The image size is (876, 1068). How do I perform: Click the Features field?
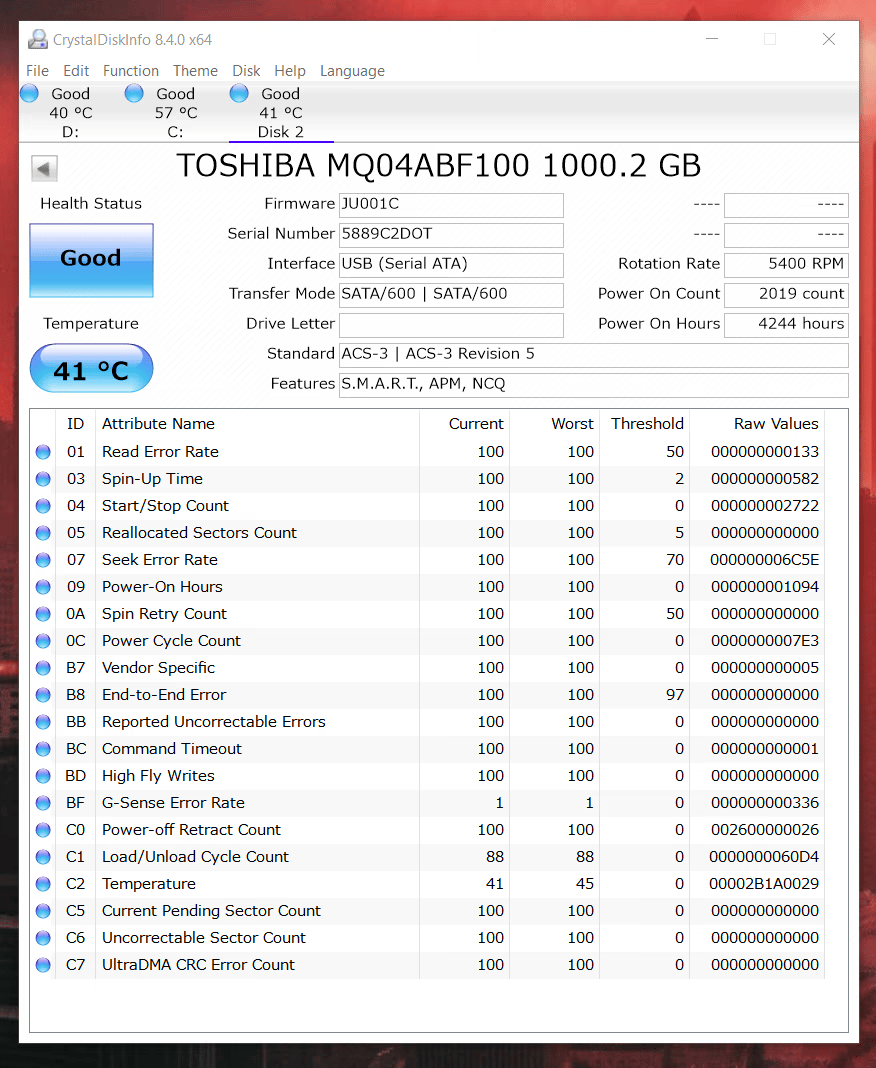pyautogui.click(x=593, y=384)
